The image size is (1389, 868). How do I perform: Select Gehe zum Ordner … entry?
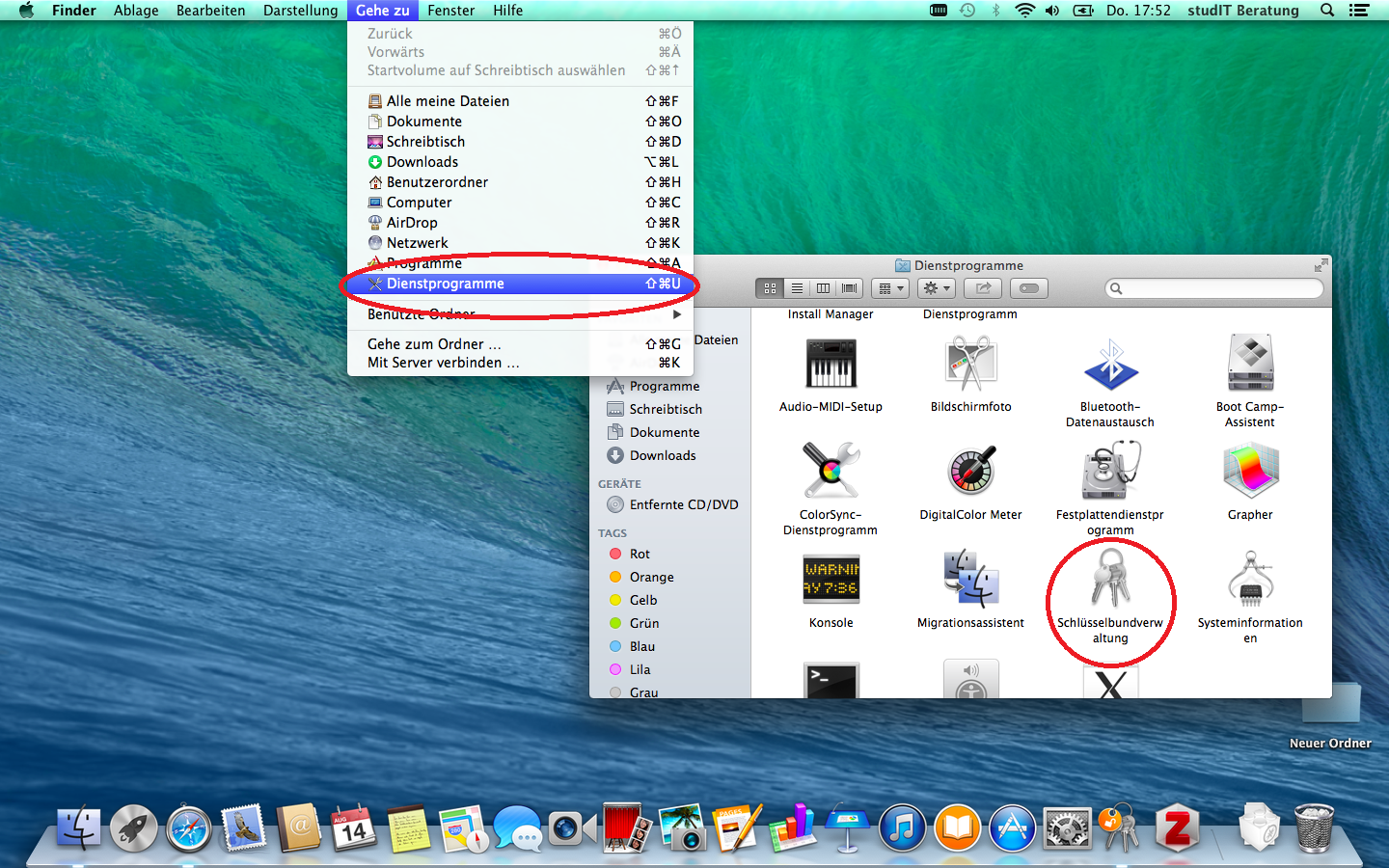click(x=520, y=344)
